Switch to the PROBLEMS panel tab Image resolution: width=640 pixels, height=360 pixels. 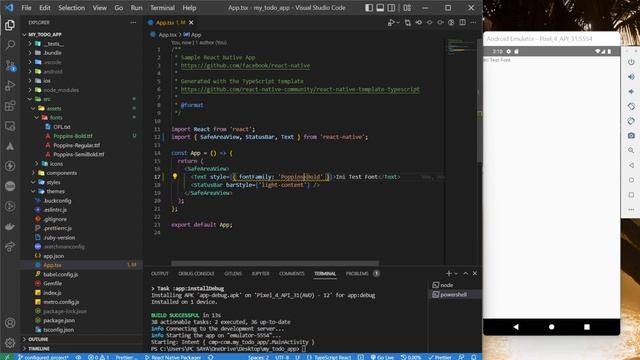point(357,273)
